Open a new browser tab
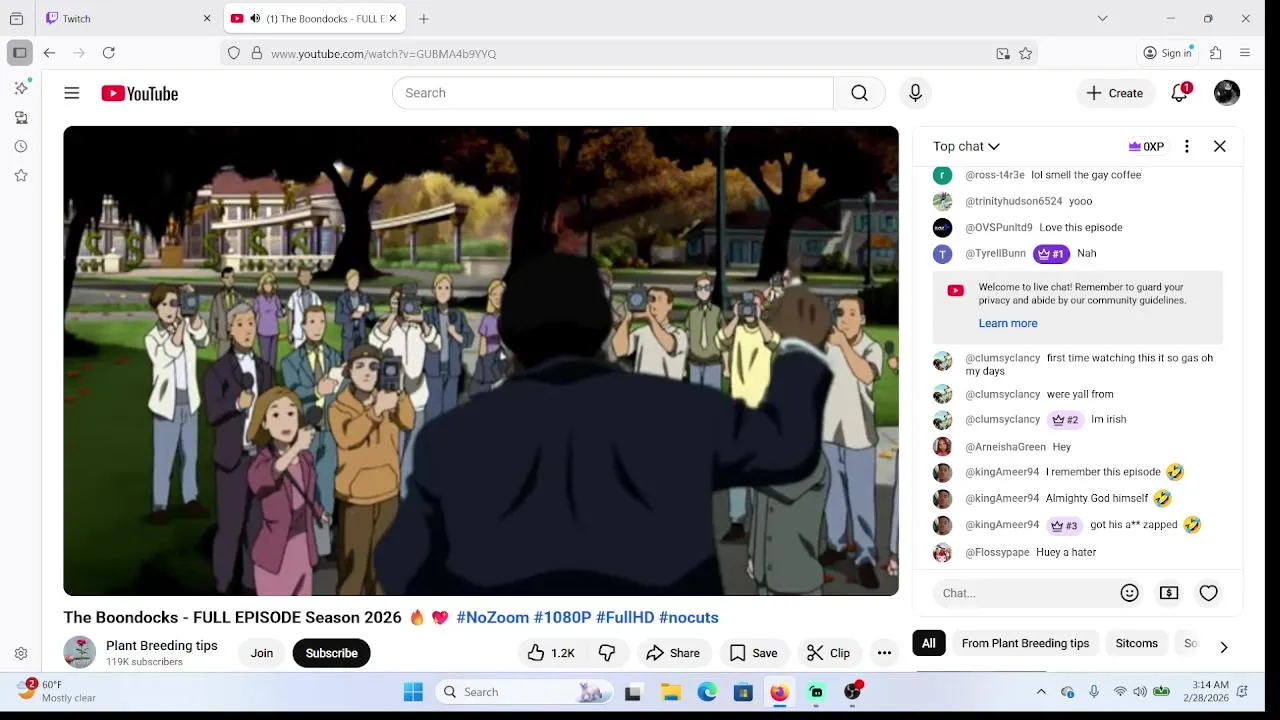The image size is (1280, 720). click(424, 18)
